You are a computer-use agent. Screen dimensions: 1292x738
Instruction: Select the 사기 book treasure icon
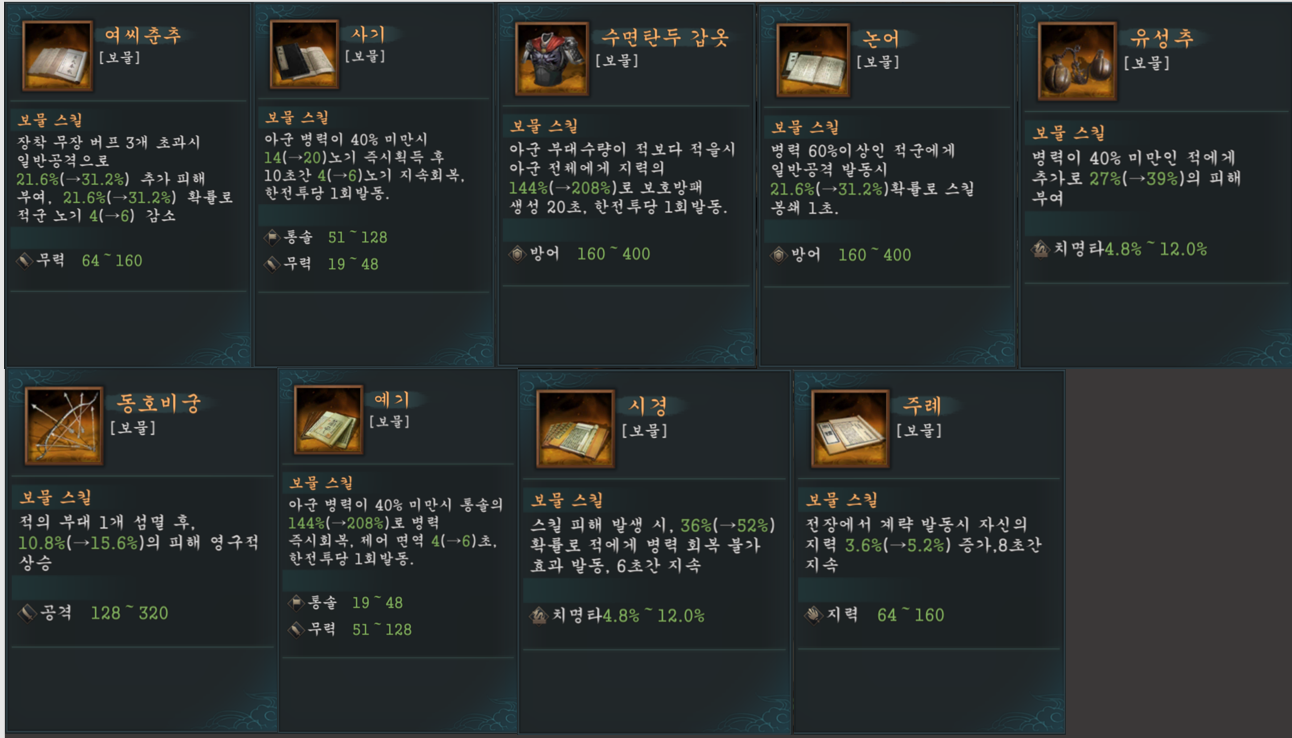(x=304, y=56)
